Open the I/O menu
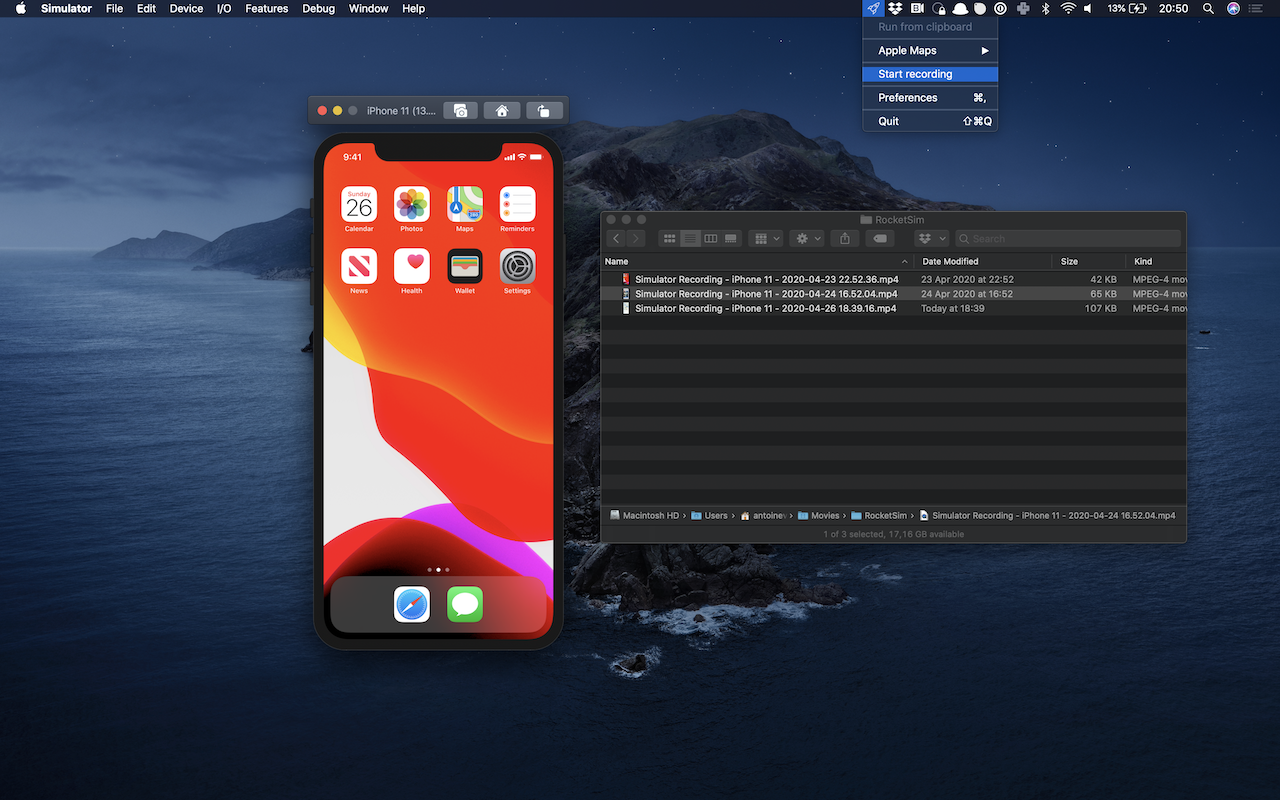The height and width of the screenshot is (800, 1280). click(224, 8)
